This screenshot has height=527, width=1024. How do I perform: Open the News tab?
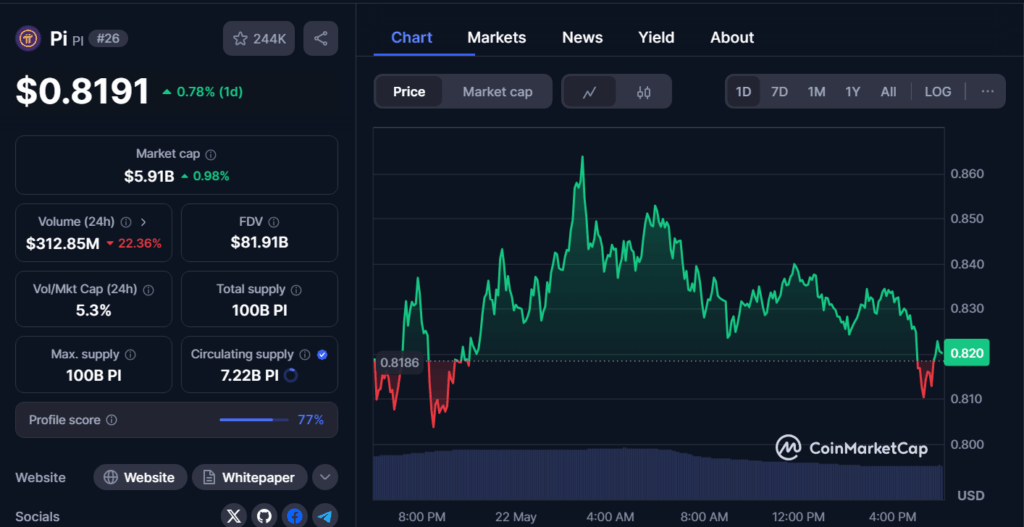[x=583, y=38]
